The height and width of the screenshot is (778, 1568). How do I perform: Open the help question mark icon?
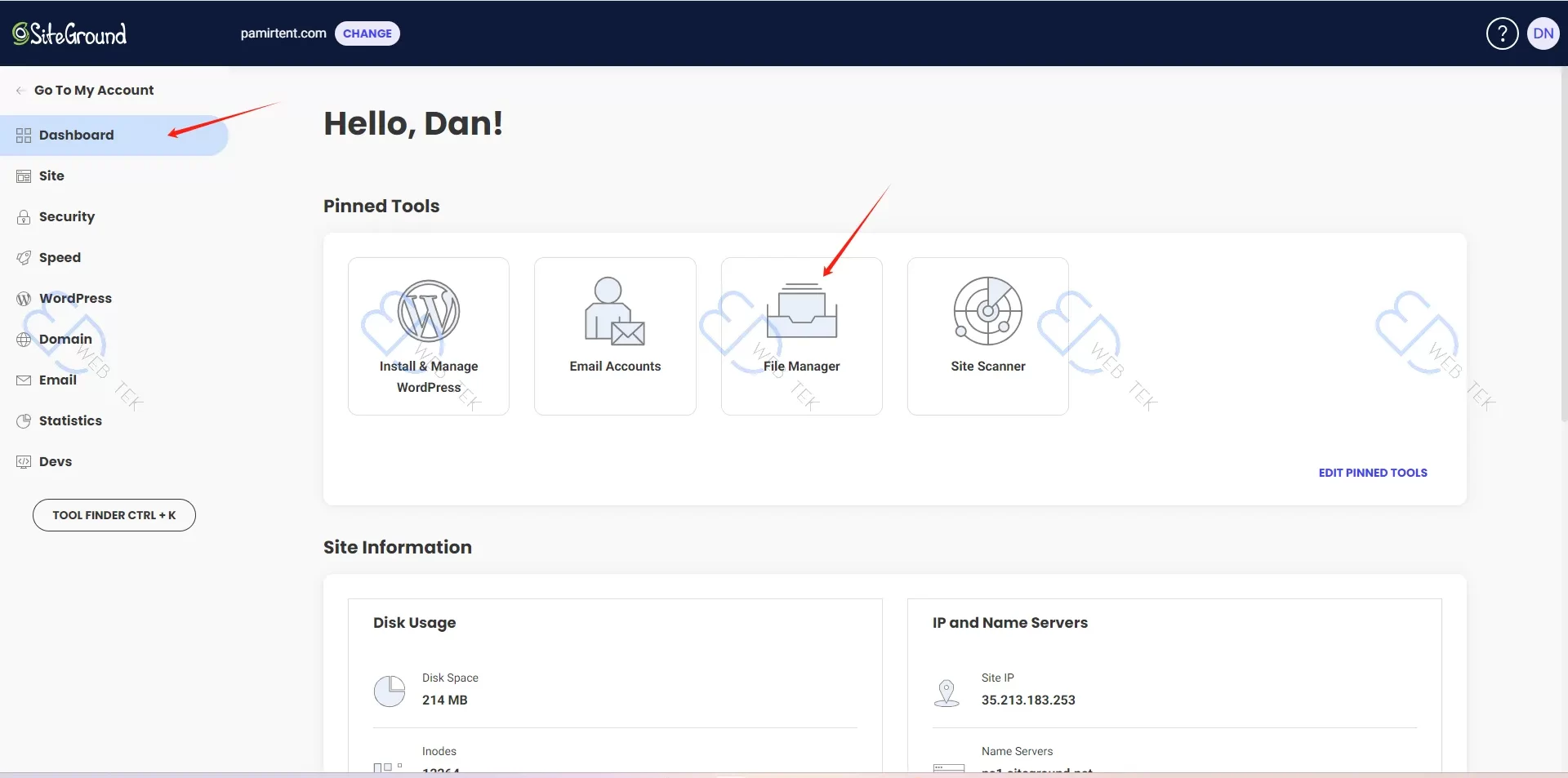tap(1501, 33)
